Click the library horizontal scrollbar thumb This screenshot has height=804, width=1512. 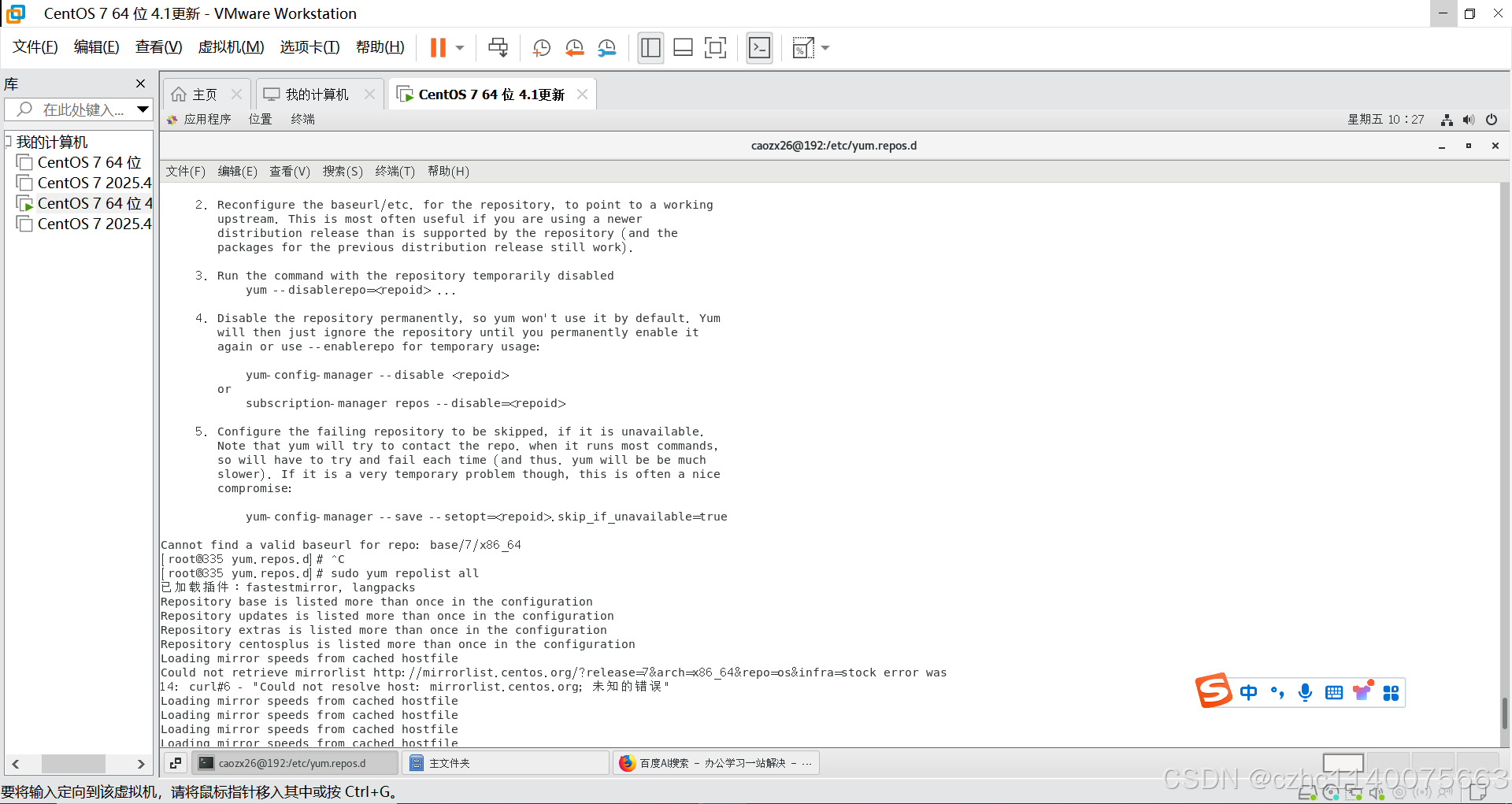pos(73,764)
